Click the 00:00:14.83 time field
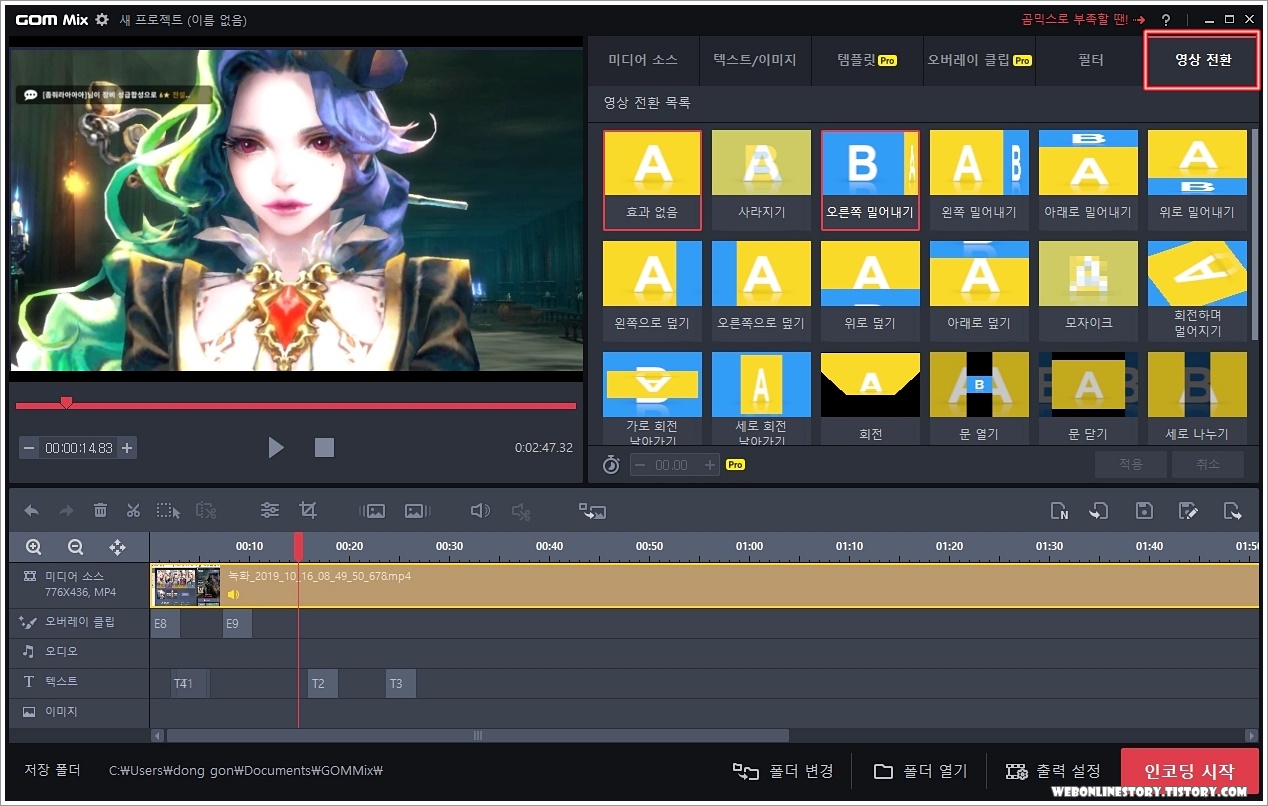 click(x=79, y=448)
